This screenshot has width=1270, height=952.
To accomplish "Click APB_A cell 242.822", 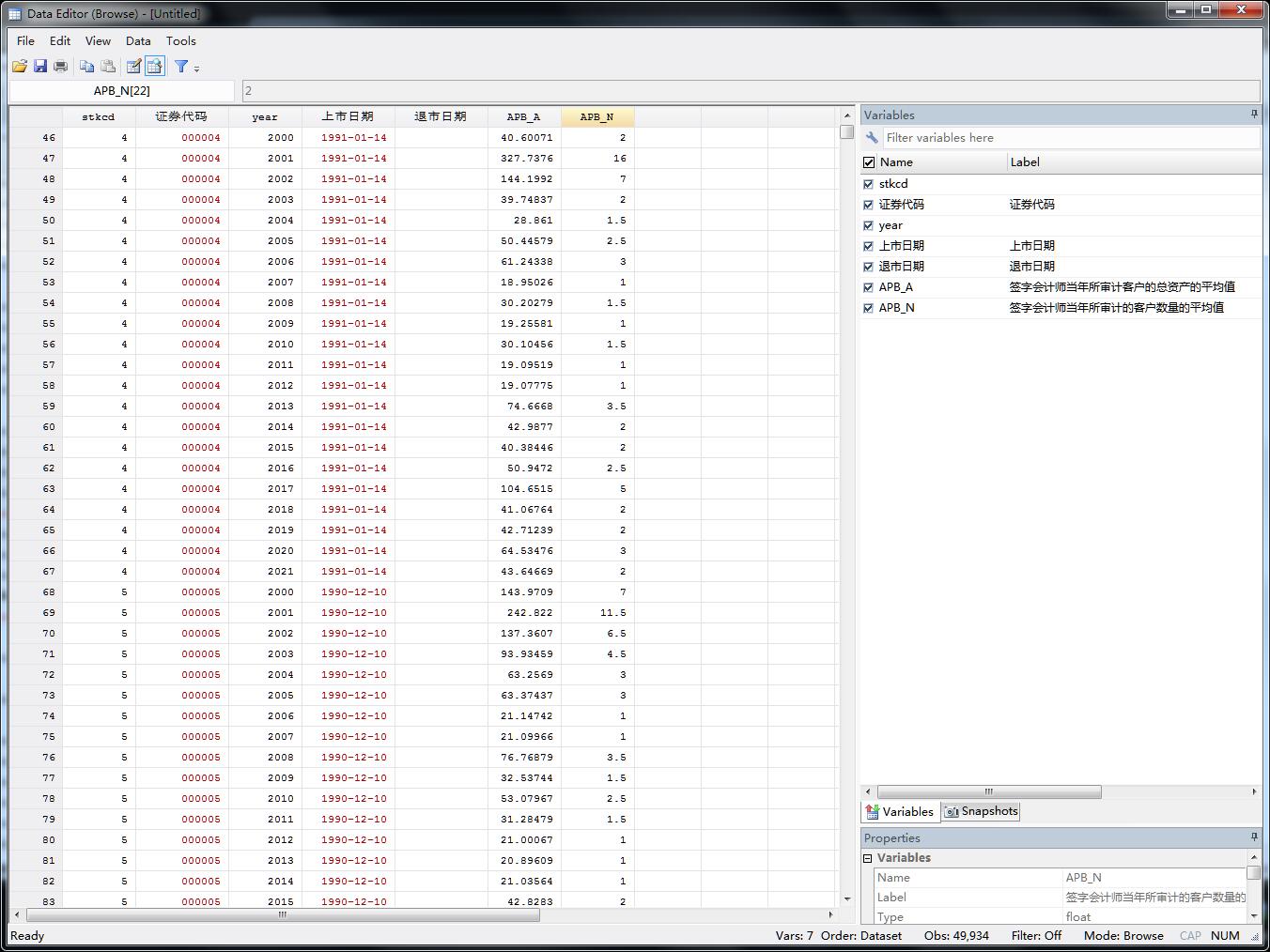I will [524, 613].
